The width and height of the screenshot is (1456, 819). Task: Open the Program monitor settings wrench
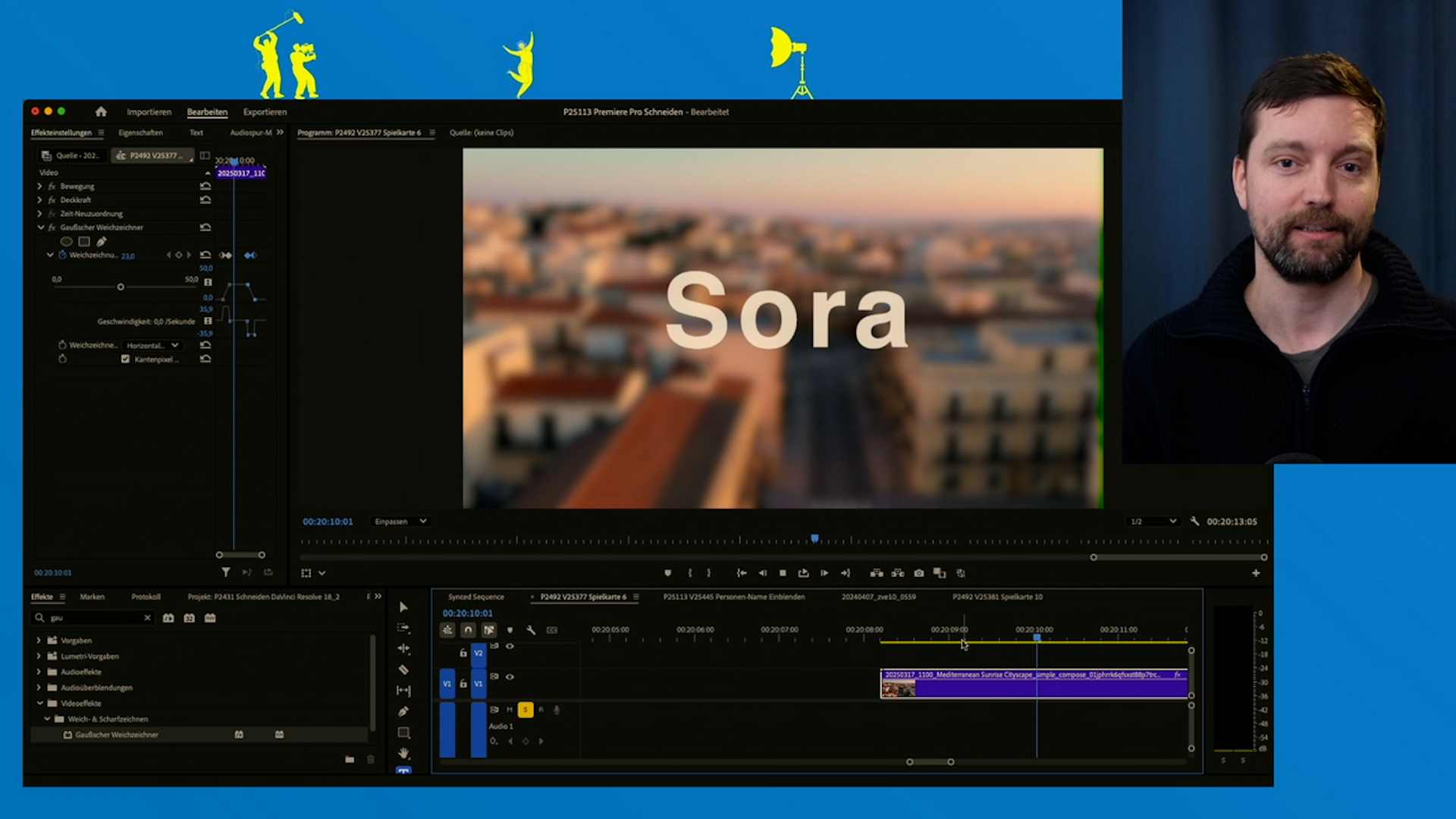pyautogui.click(x=1194, y=522)
